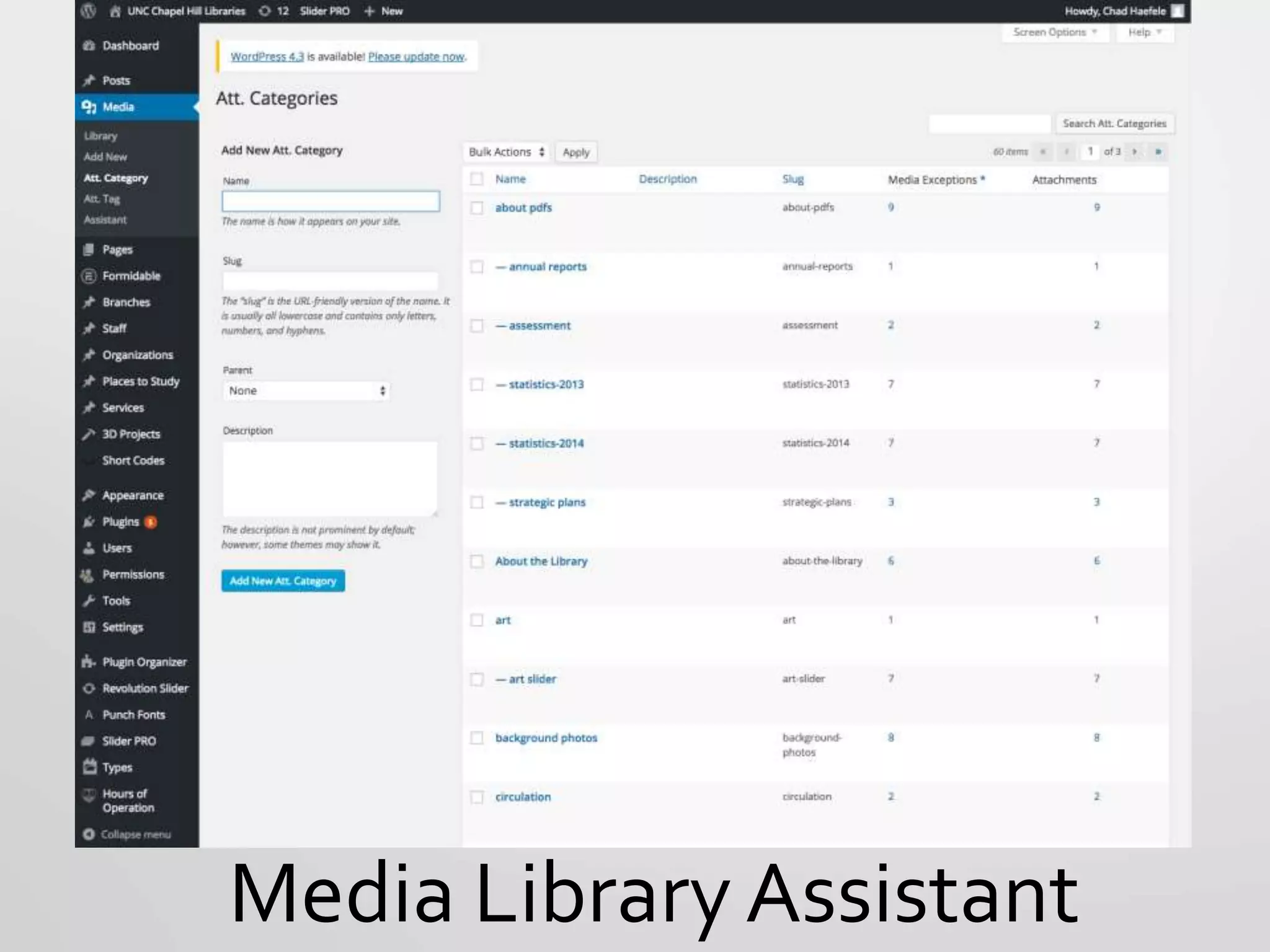Click the Collapse menu arrow icon
The width and height of the screenshot is (1270, 952).
[89, 834]
